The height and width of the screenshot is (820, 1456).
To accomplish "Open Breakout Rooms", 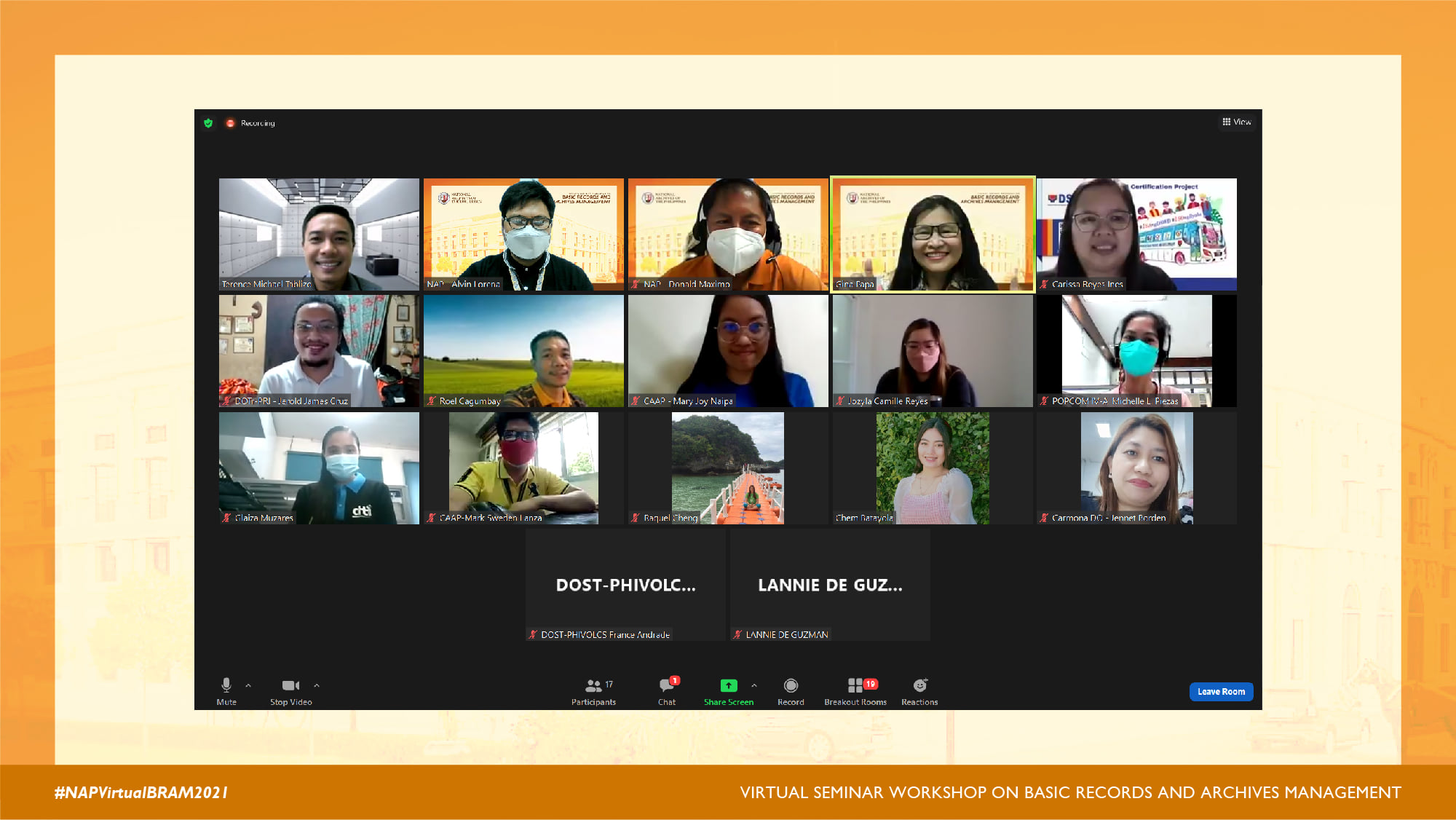I will 855,691.
